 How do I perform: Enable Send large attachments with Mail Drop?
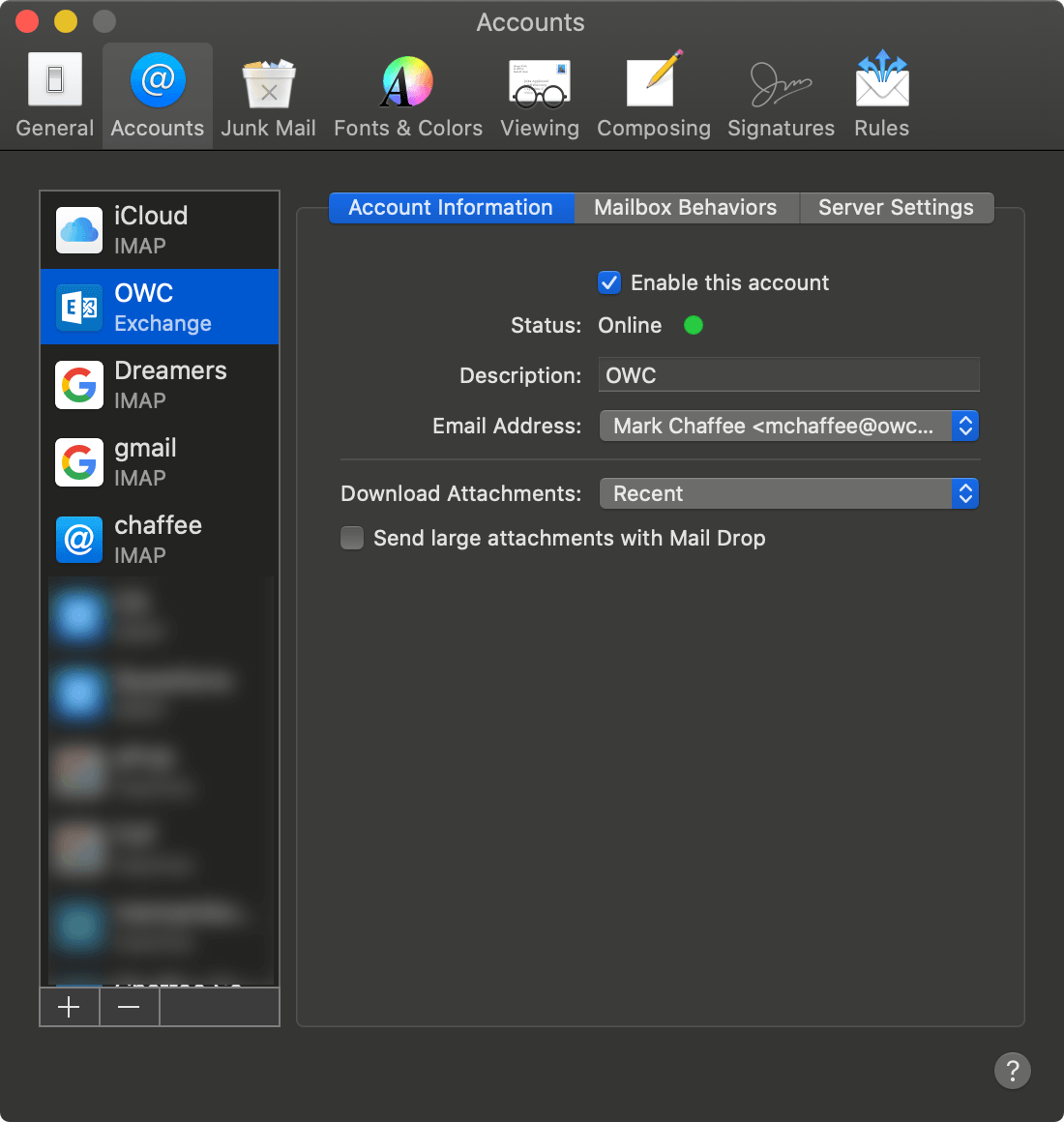[352, 538]
